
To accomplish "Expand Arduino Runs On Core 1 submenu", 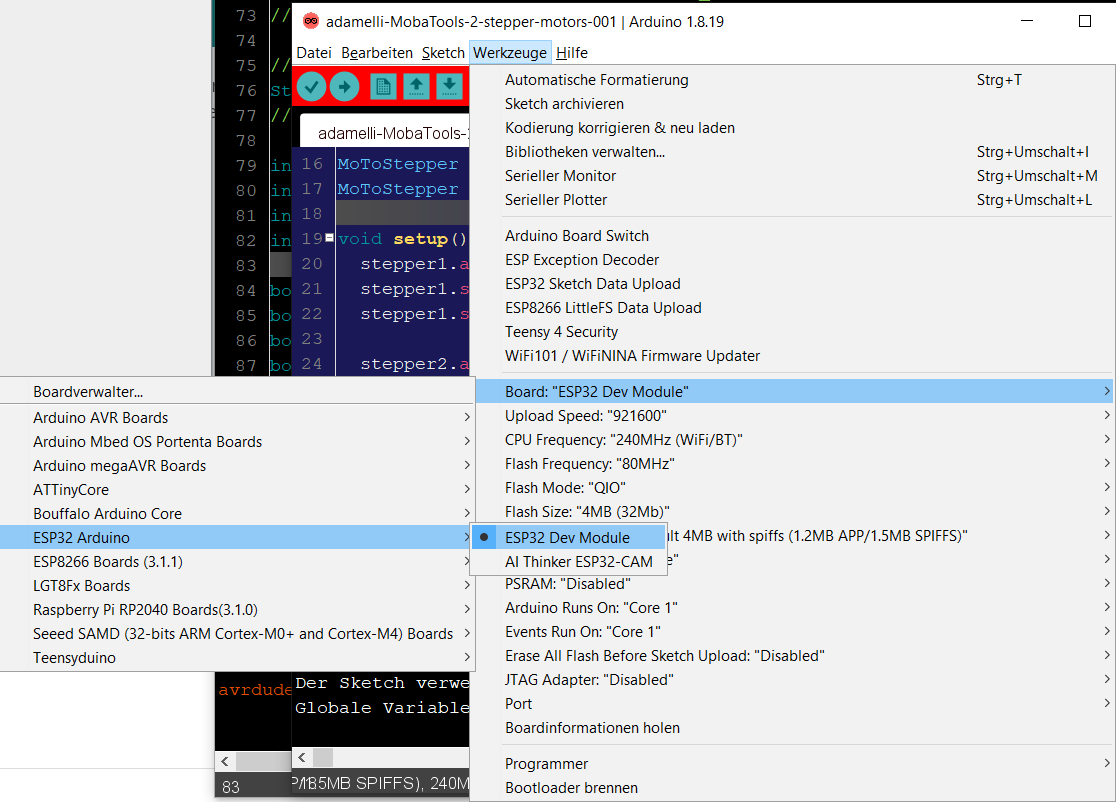I will 793,608.
